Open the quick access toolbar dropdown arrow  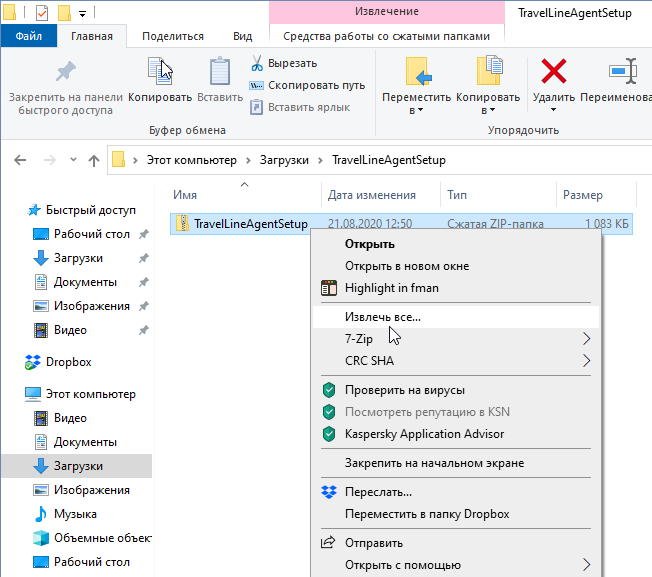[82, 15]
